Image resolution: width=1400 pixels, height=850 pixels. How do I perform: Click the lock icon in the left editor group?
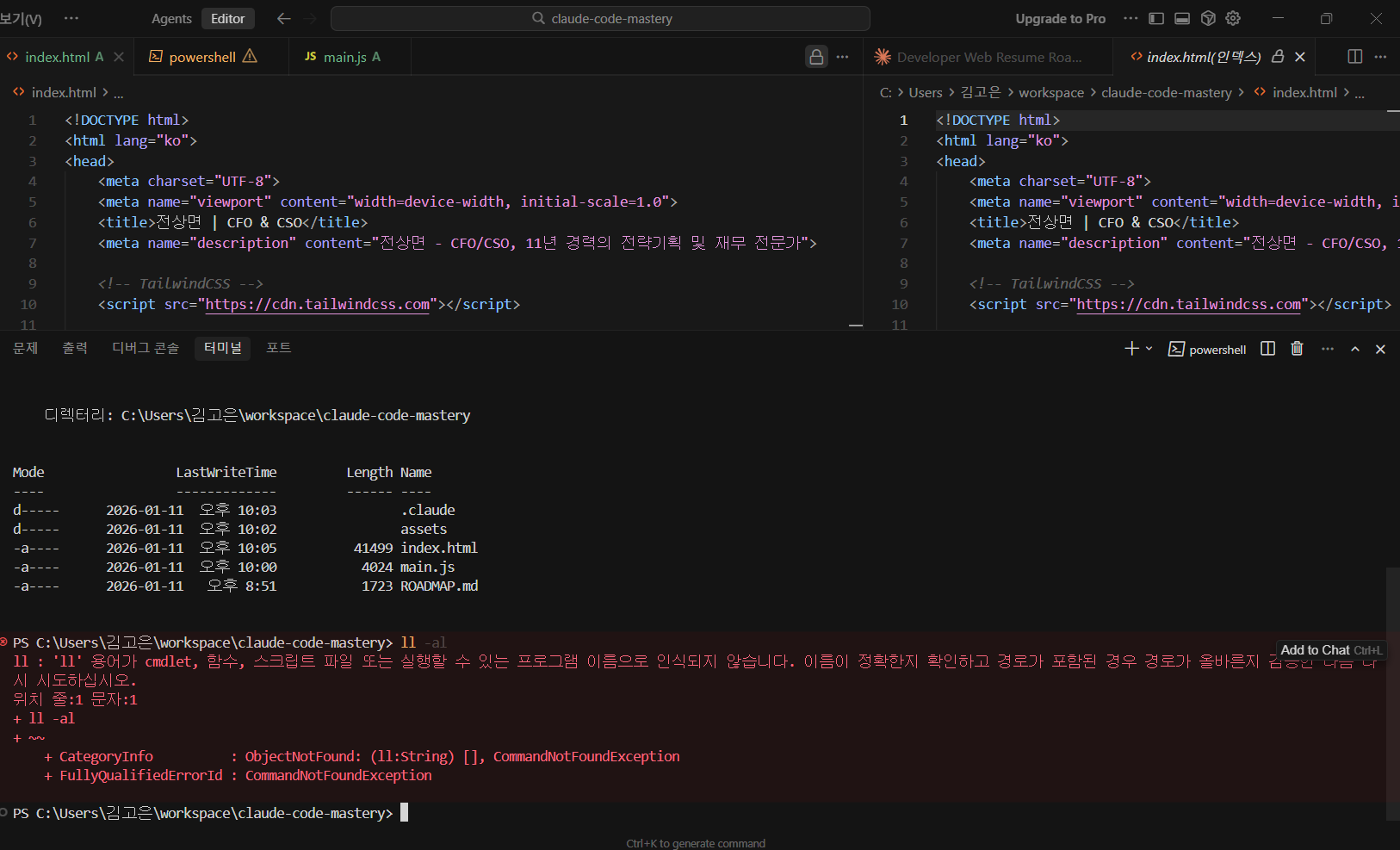click(816, 57)
